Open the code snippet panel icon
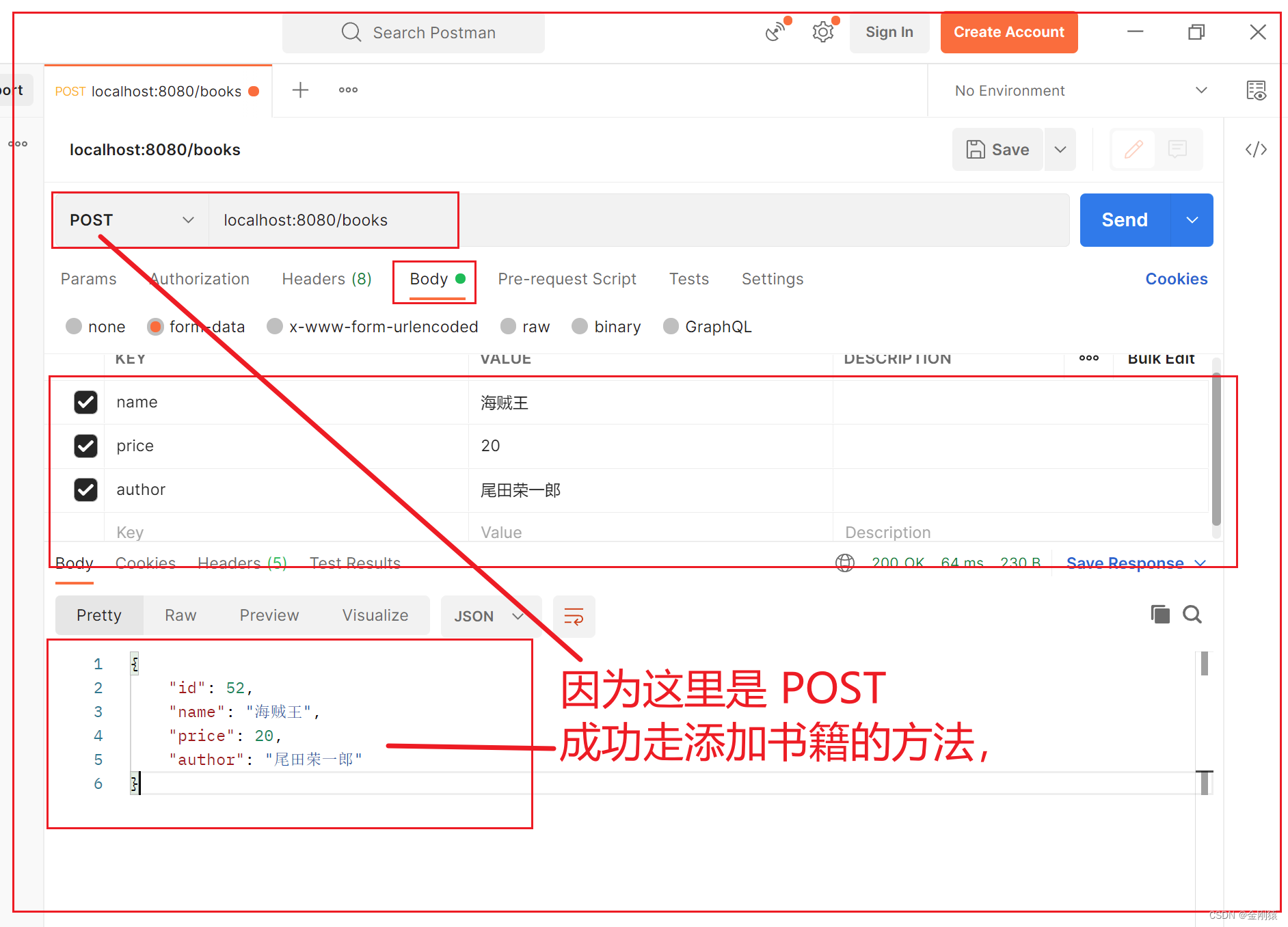Image resolution: width=1288 pixels, height=927 pixels. point(1256,149)
